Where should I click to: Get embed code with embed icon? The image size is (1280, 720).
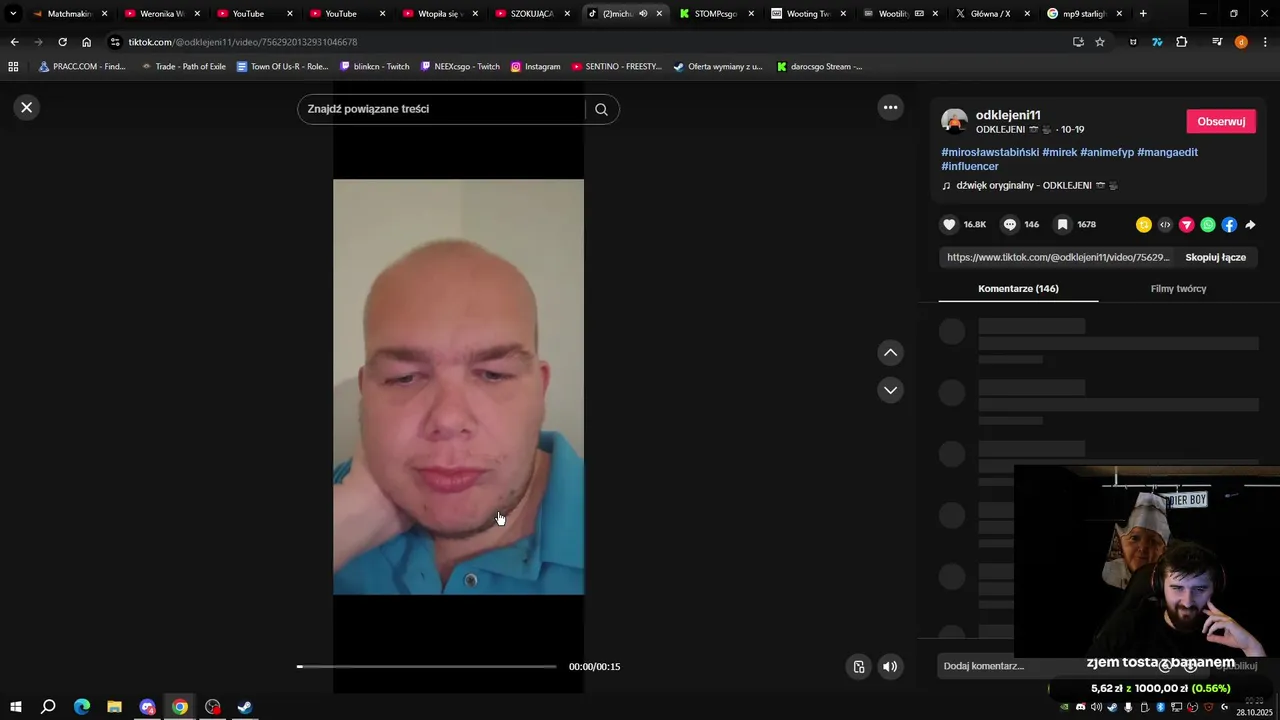[x=1165, y=225]
